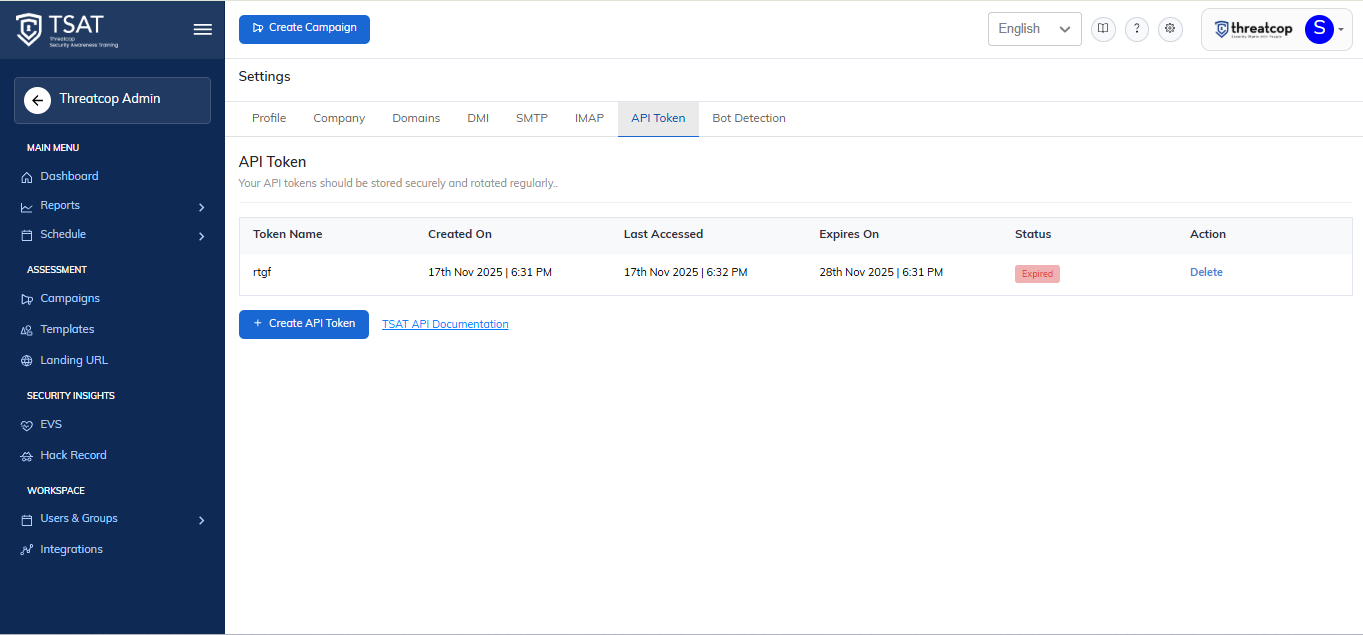Open Reports in the sidebar
Image resolution: width=1363 pixels, height=635 pixels.
[x=60, y=205]
